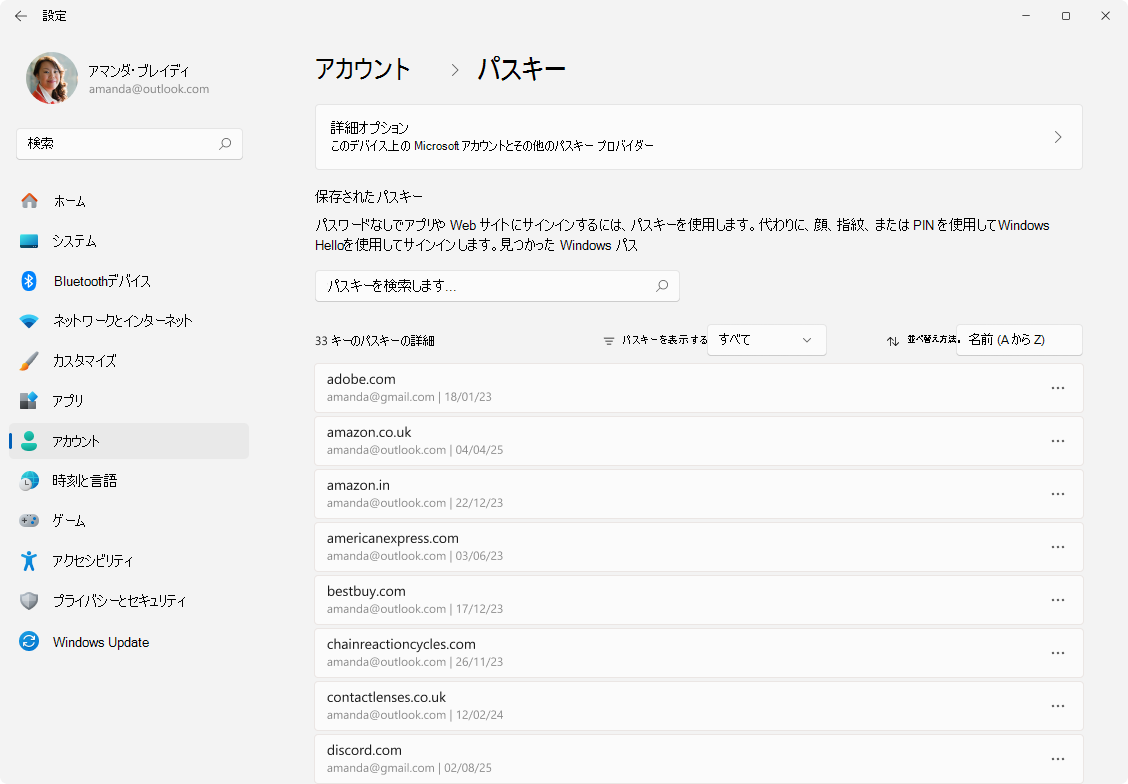This screenshot has height=784, width=1128.
Task: Open the more options for discord.com
Action: (x=1058, y=759)
